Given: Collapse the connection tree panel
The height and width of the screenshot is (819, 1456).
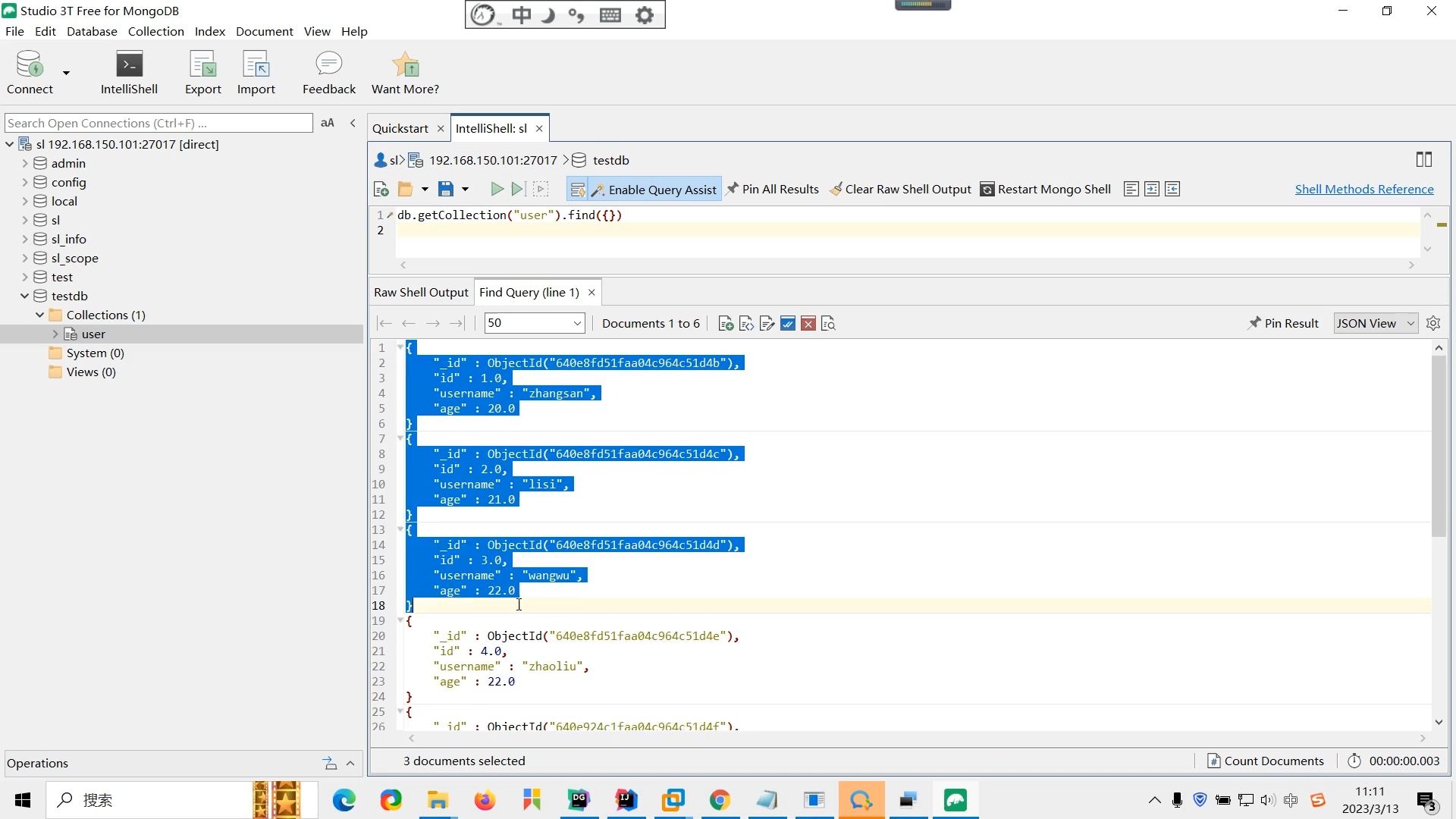Looking at the screenshot, I should [353, 123].
